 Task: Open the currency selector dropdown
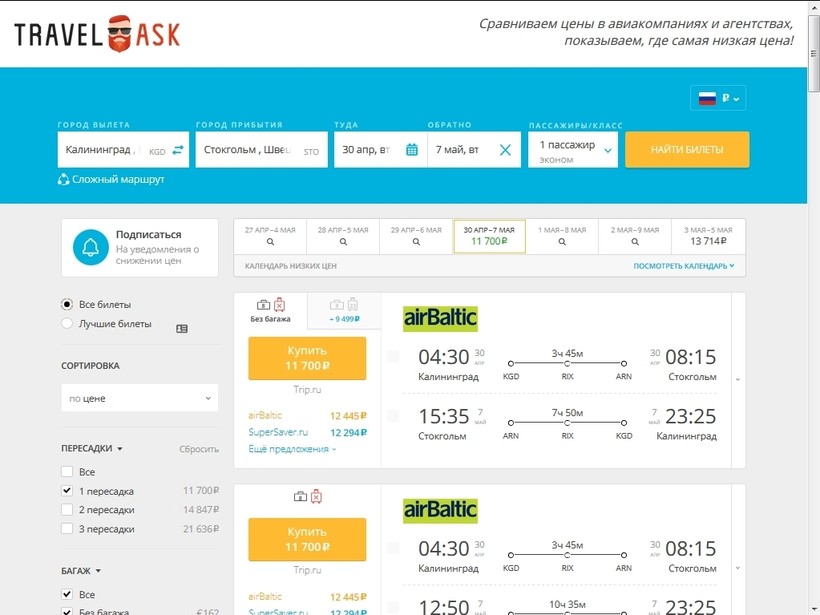718,98
